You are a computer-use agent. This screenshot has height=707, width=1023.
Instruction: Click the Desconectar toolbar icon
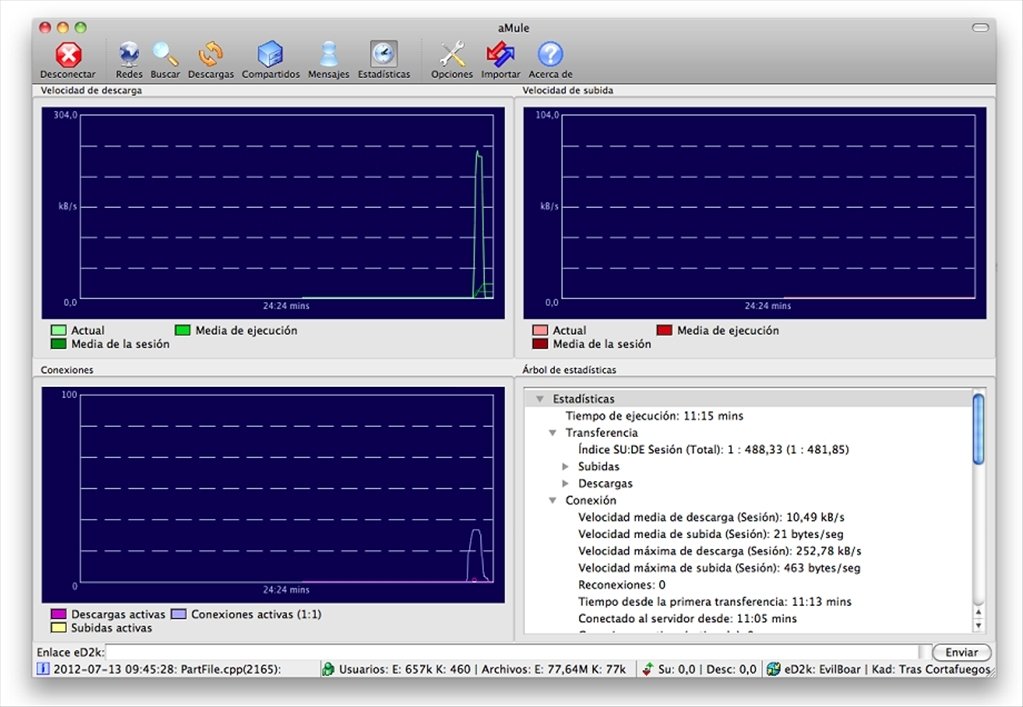tap(68, 55)
